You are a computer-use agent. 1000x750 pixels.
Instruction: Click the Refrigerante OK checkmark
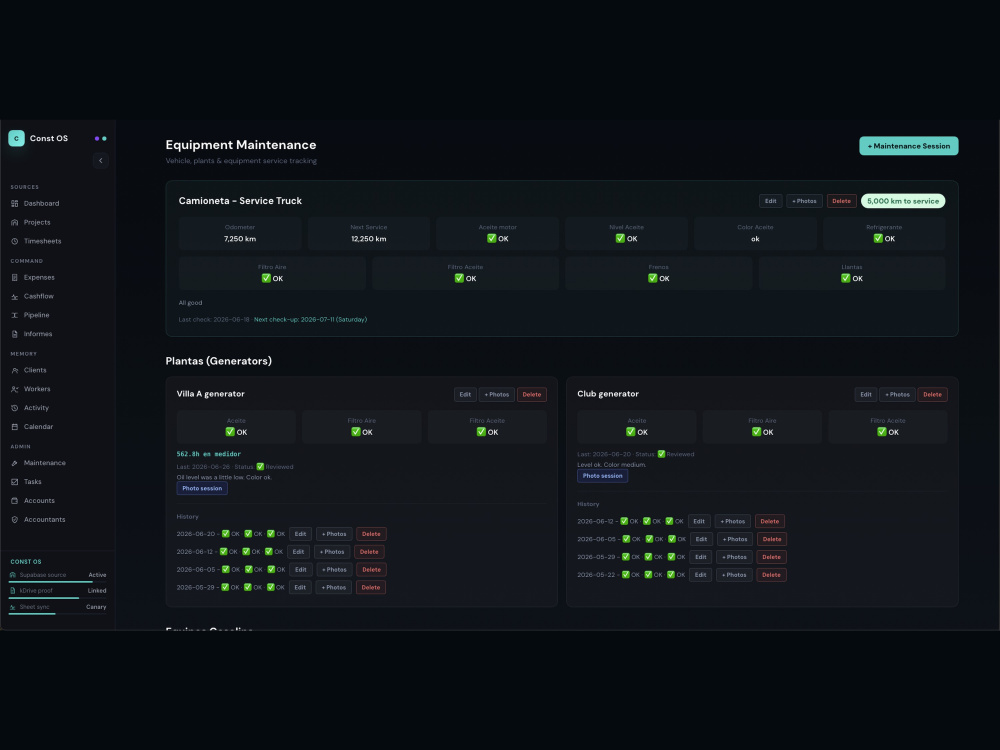[878, 239]
